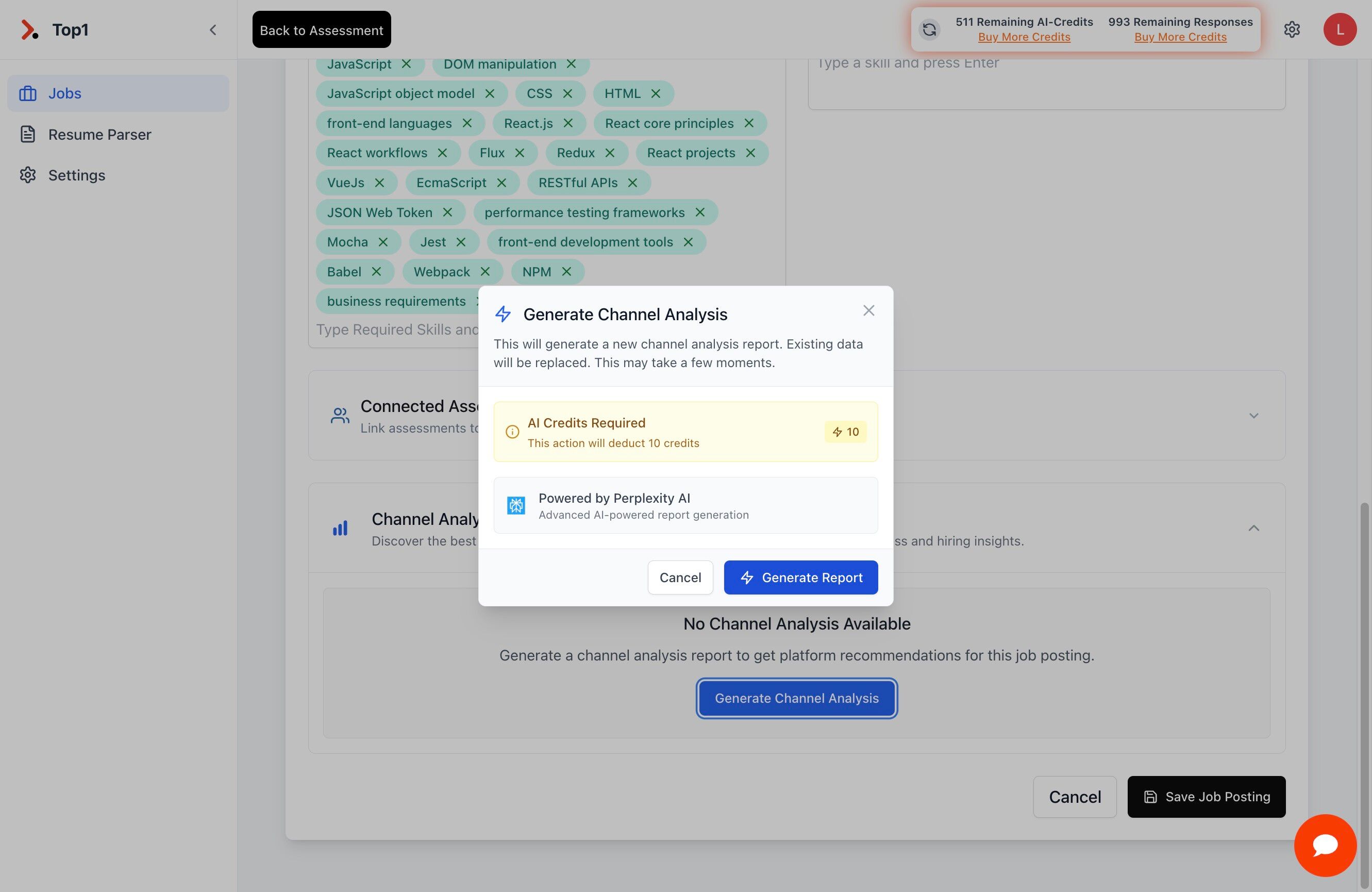
Task: Select the Resume Parser document icon
Action: (x=28, y=134)
